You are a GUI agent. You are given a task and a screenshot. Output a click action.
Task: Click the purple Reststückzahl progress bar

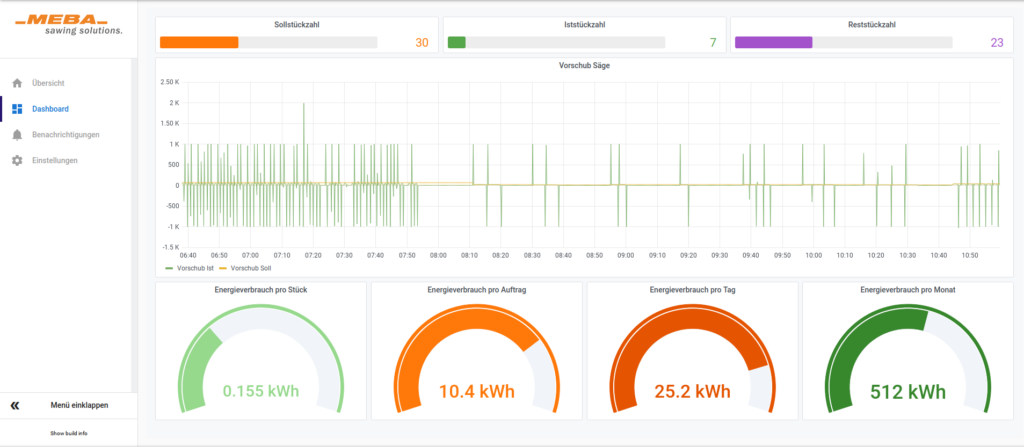point(843,42)
